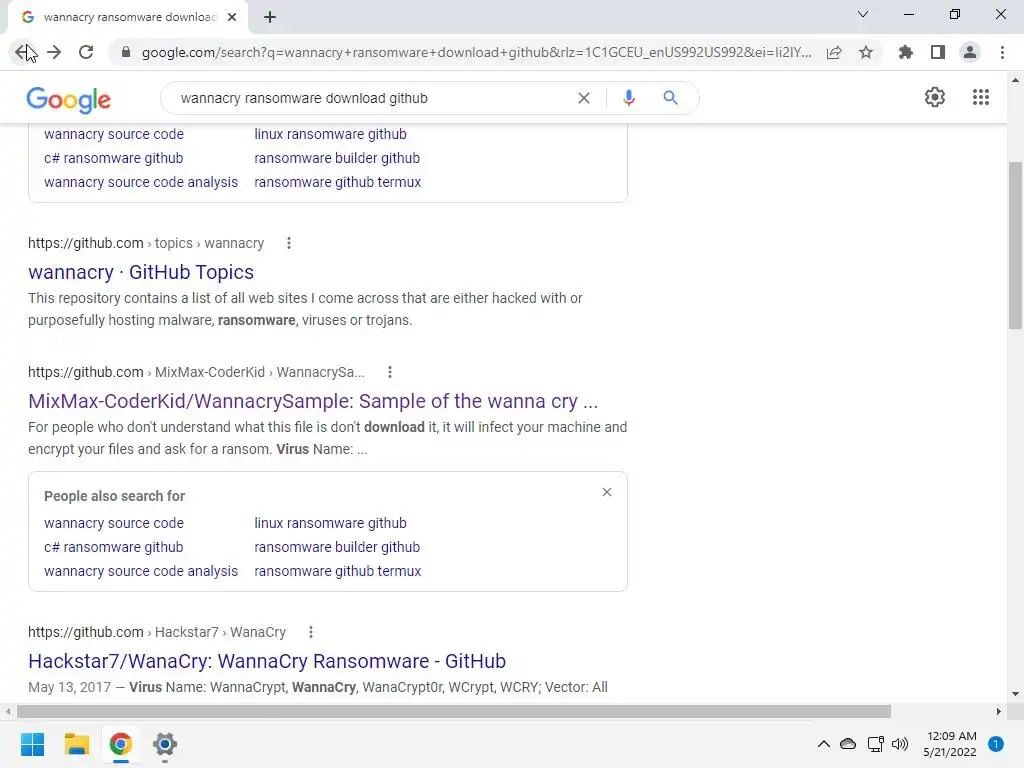Open options for the GitHub Topics result
The height and width of the screenshot is (768, 1024).
[289, 243]
